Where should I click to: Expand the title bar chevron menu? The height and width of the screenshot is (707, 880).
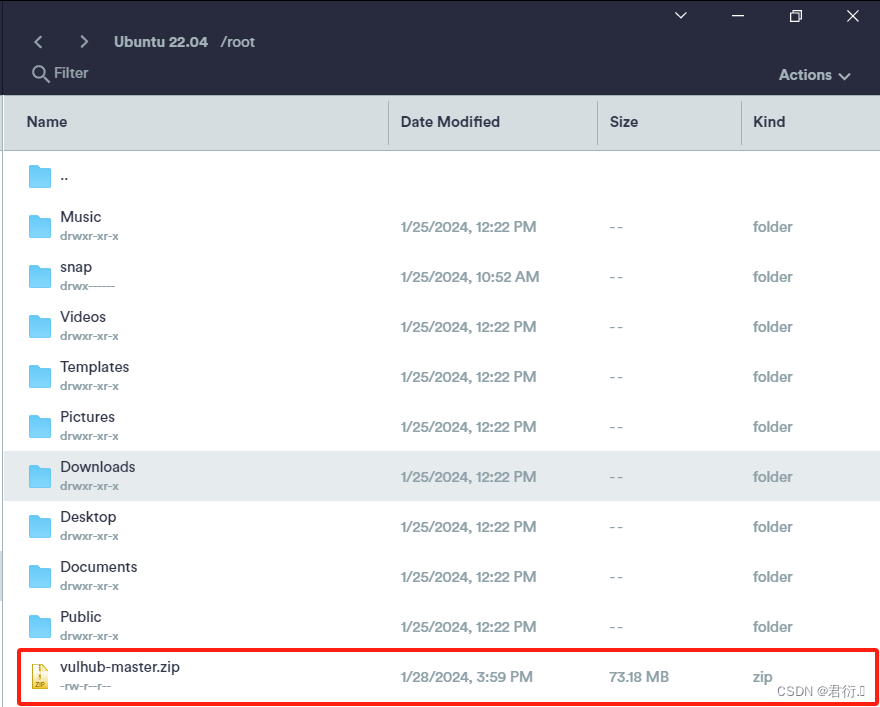coord(681,16)
